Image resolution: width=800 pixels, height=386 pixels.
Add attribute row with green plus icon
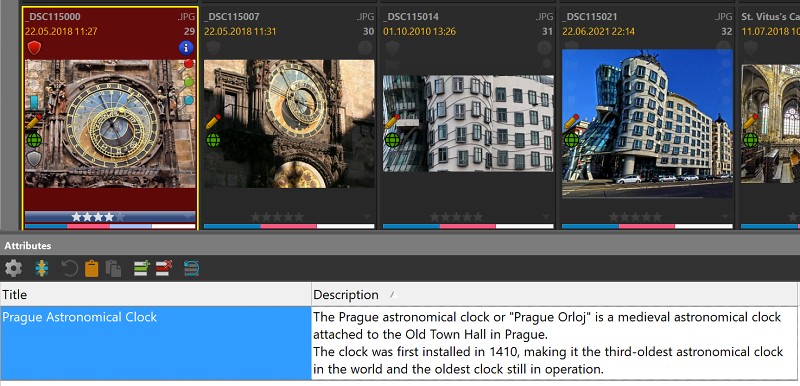pos(141,268)
